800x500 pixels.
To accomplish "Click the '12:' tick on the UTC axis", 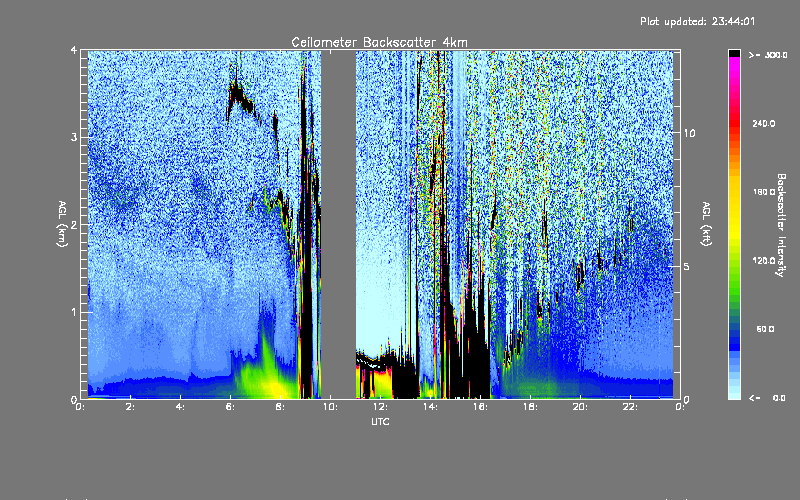I will 381,407.
